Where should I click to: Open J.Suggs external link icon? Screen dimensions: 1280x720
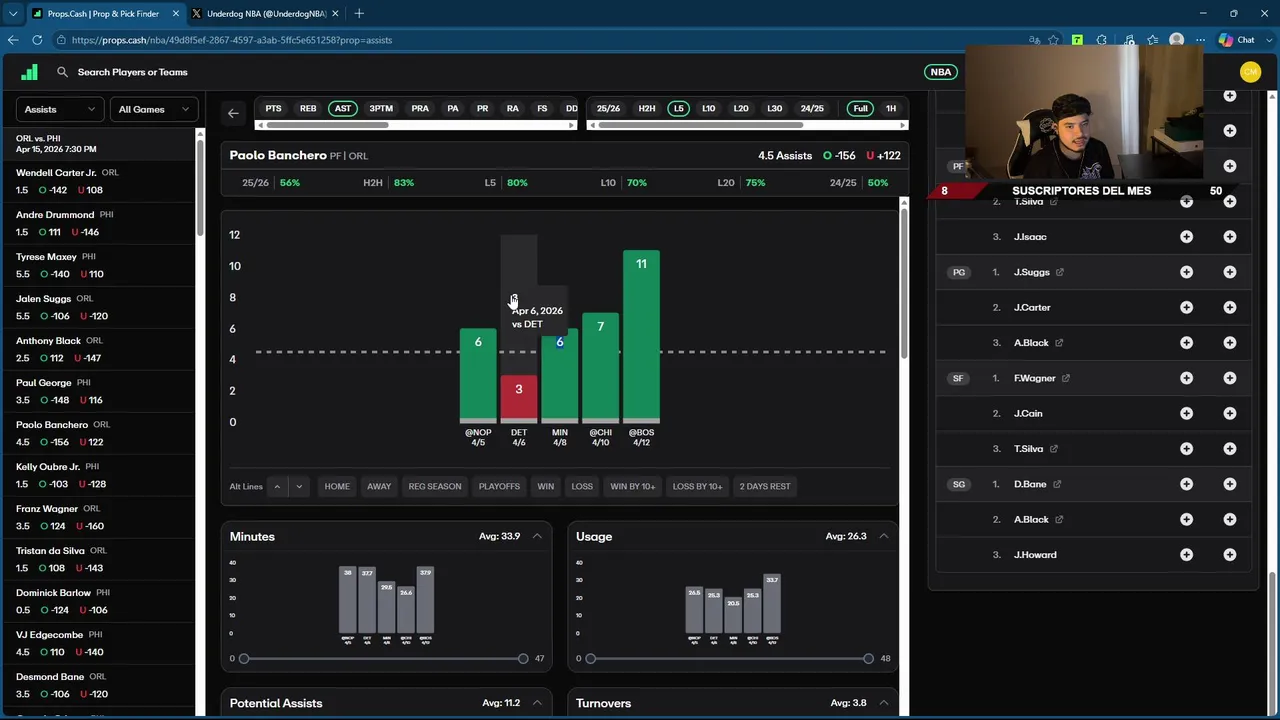pyautogui.click(x=1059, y=272)
